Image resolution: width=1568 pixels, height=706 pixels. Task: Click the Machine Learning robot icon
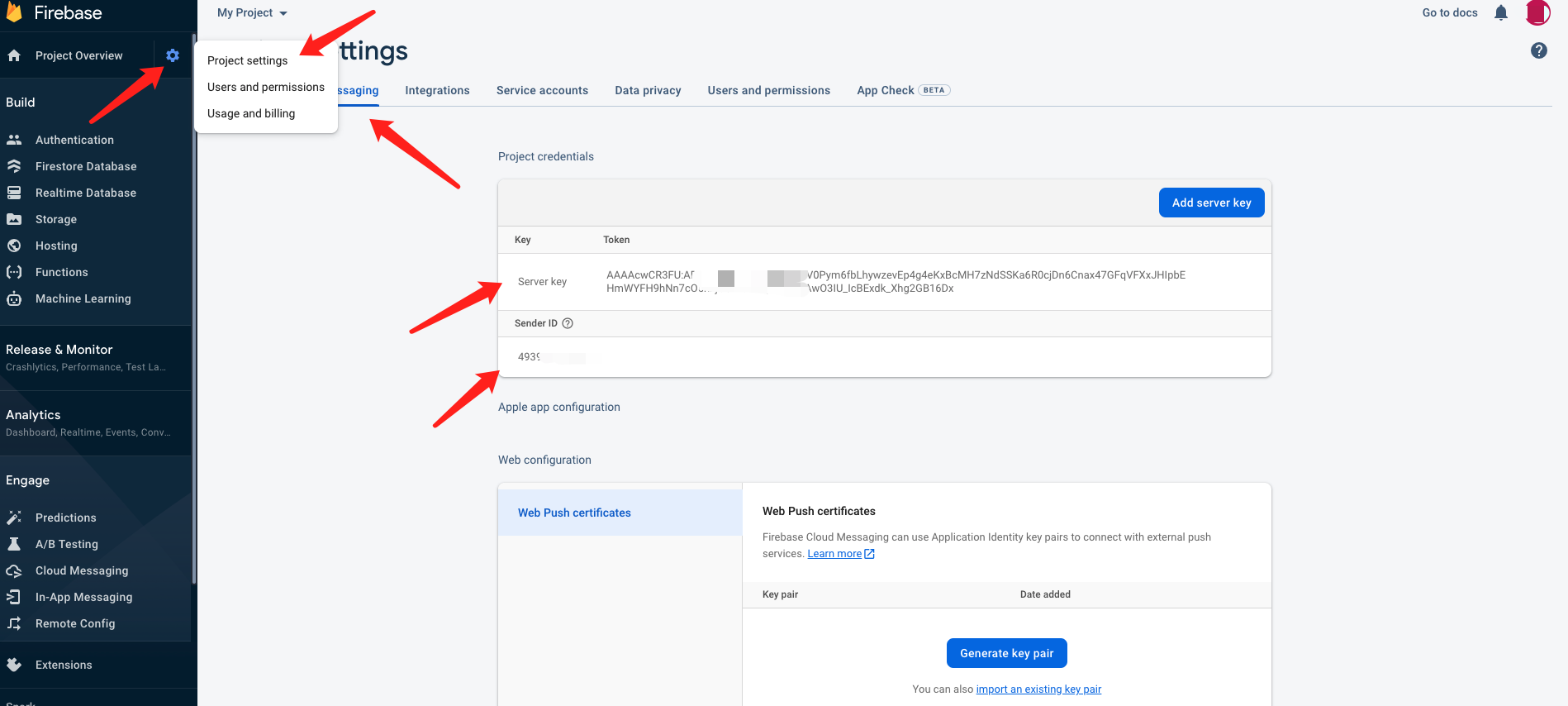pyautogui.click(x=14, y=298)
